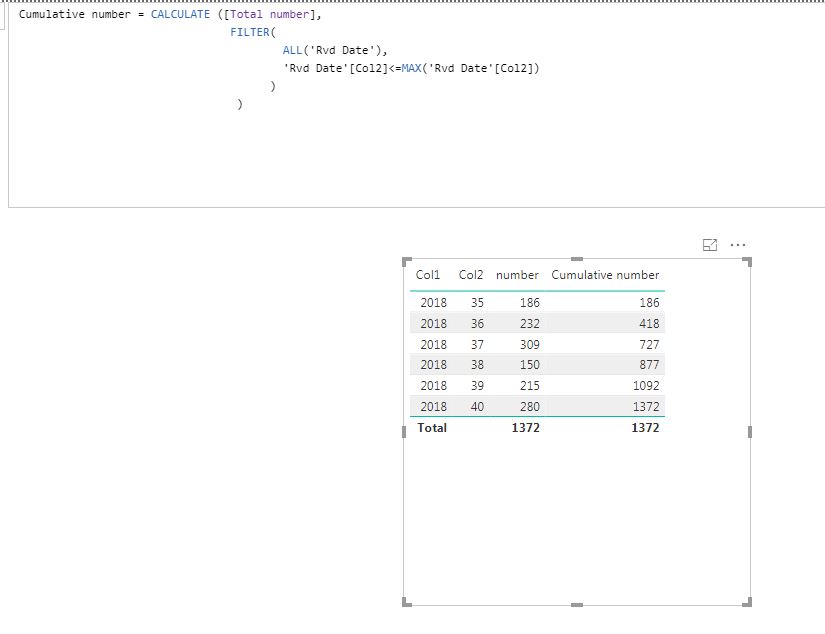Select cumulative value 1092

646,386
